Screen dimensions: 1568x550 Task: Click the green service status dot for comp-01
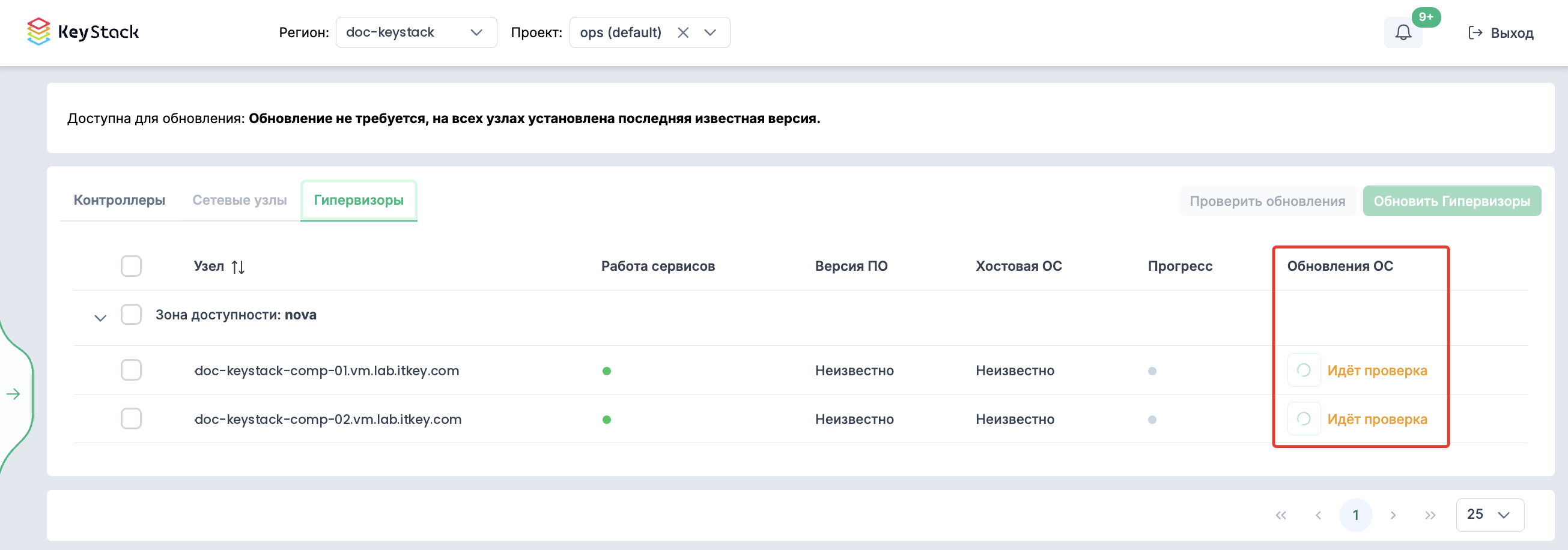[606, 371]
